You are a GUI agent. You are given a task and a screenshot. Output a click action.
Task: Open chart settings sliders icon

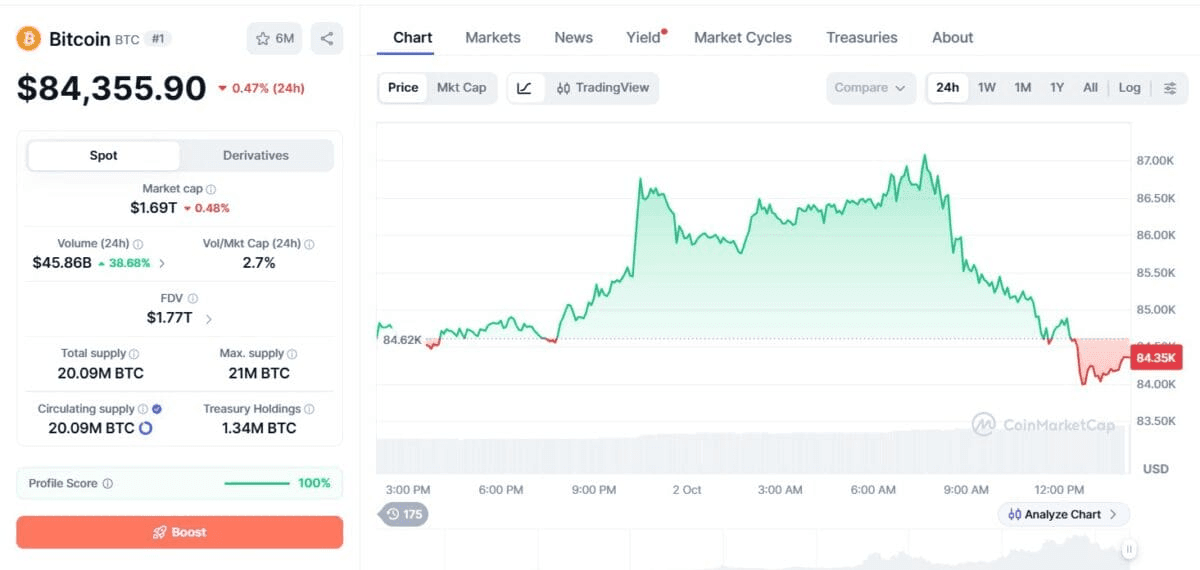point(1170,88)
